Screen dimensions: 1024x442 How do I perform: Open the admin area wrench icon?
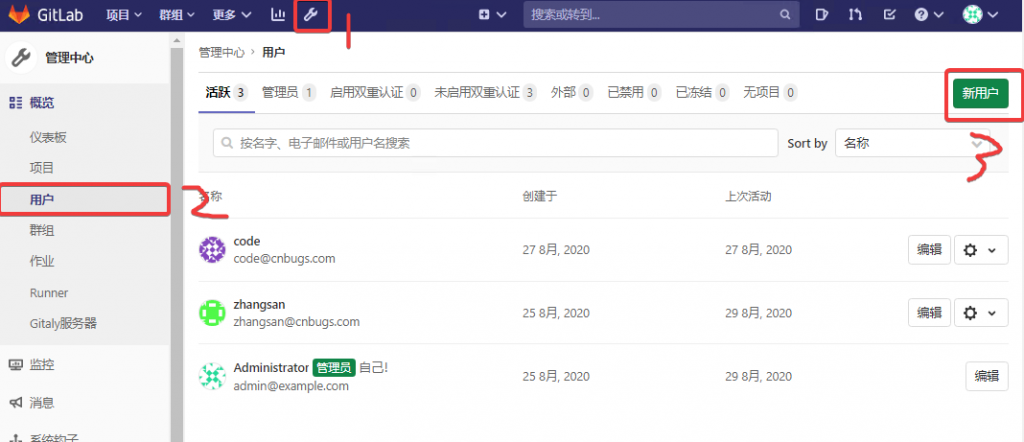coord(312,15)
